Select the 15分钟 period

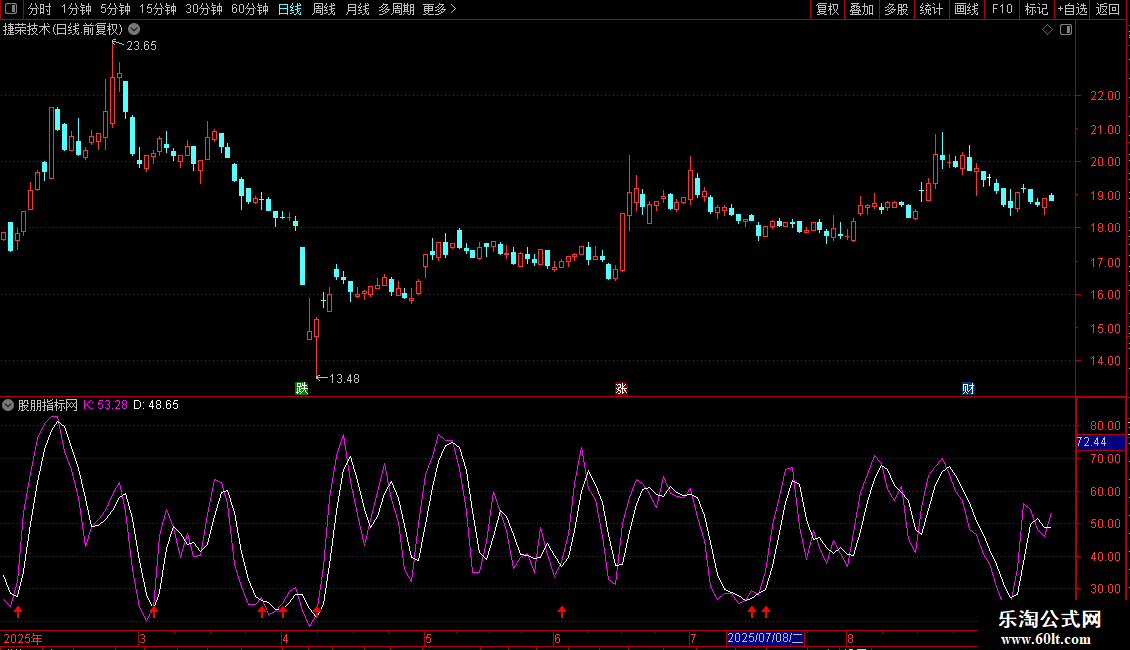[x=157, y=9]
